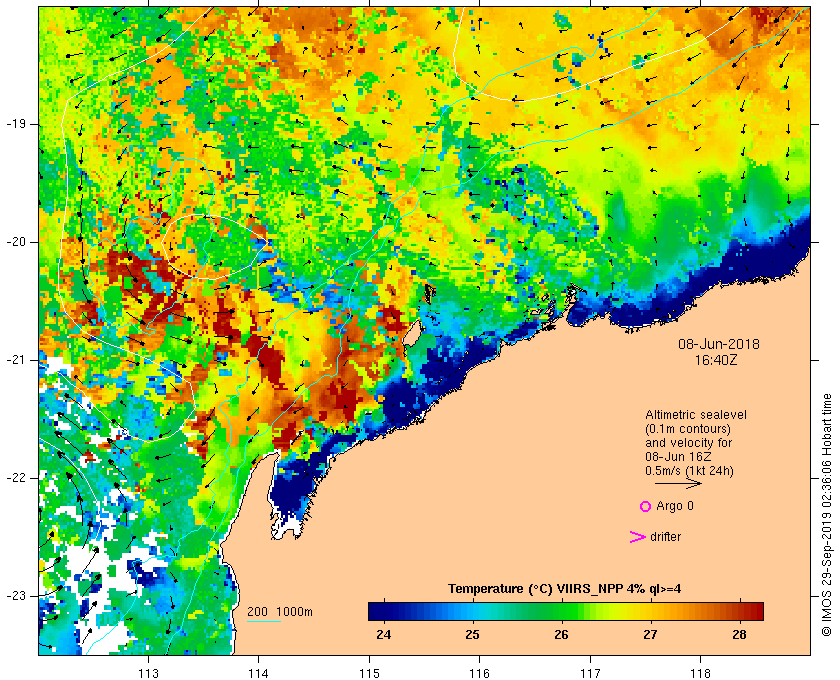The image size is (840, 680).
Task: Click color bar tick label 24
Action: click(384, 634)
